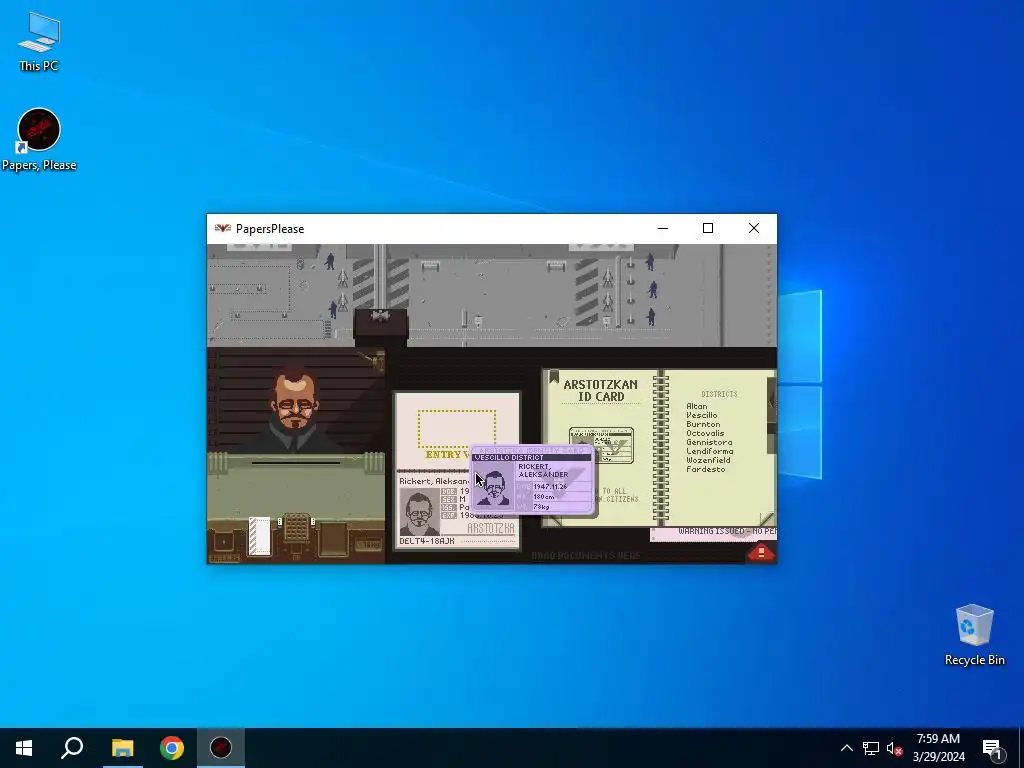Select 'Octovalis' in the districts list

point(705,433)
